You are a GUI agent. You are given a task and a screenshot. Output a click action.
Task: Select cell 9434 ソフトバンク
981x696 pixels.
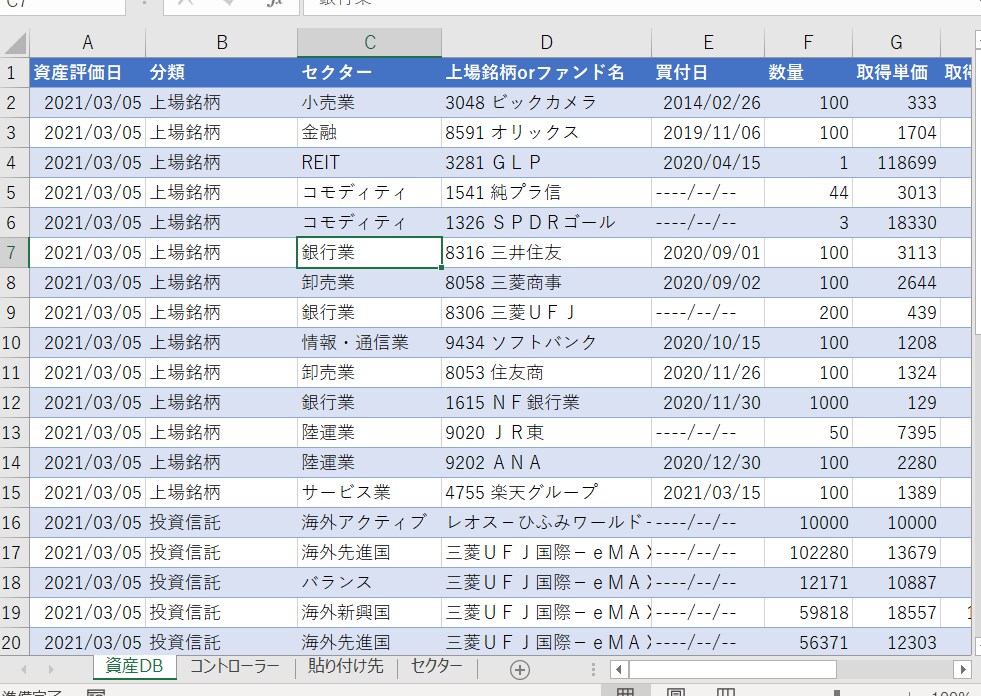(x=546, y=343)
